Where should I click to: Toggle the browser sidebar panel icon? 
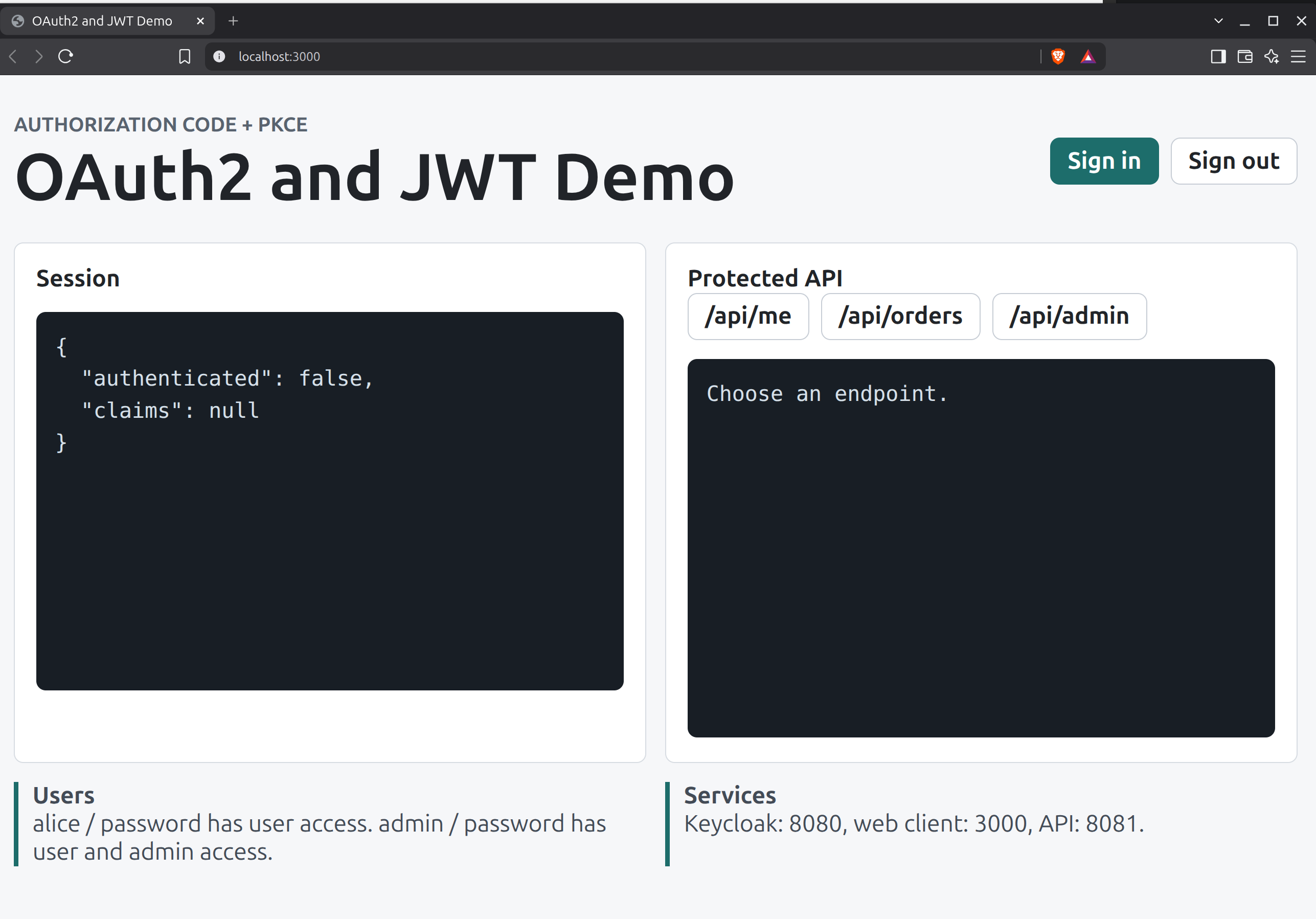click(1218, 56)
